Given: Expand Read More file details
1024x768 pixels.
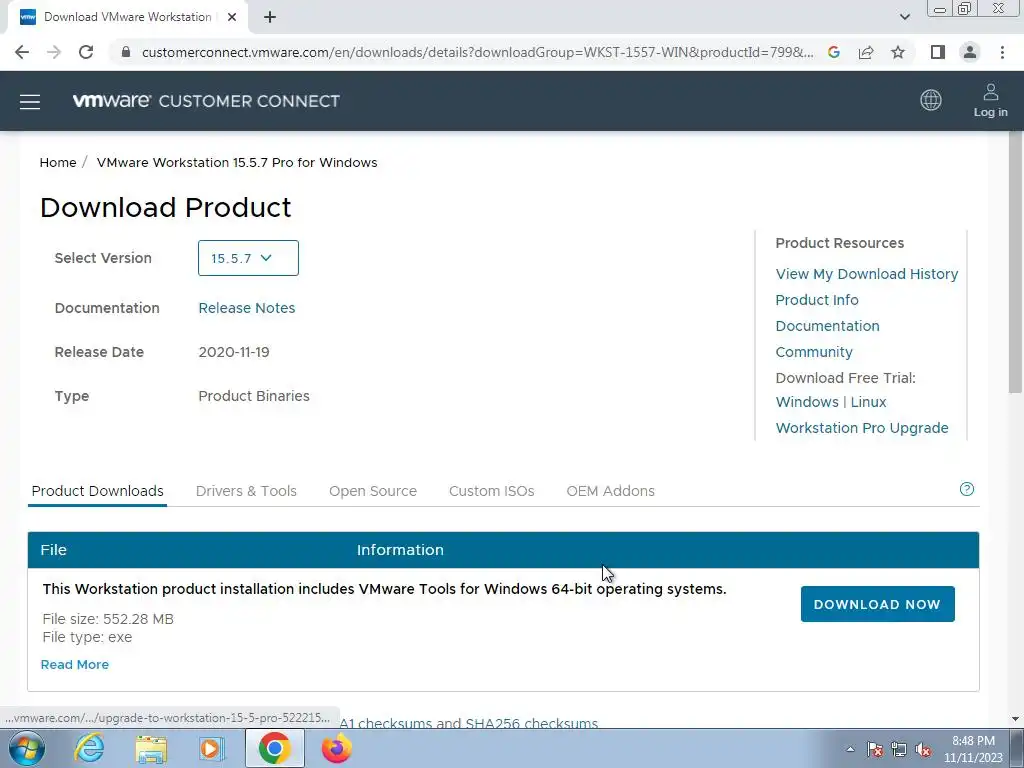Looking at the screenshot, I should click(75, 664).
